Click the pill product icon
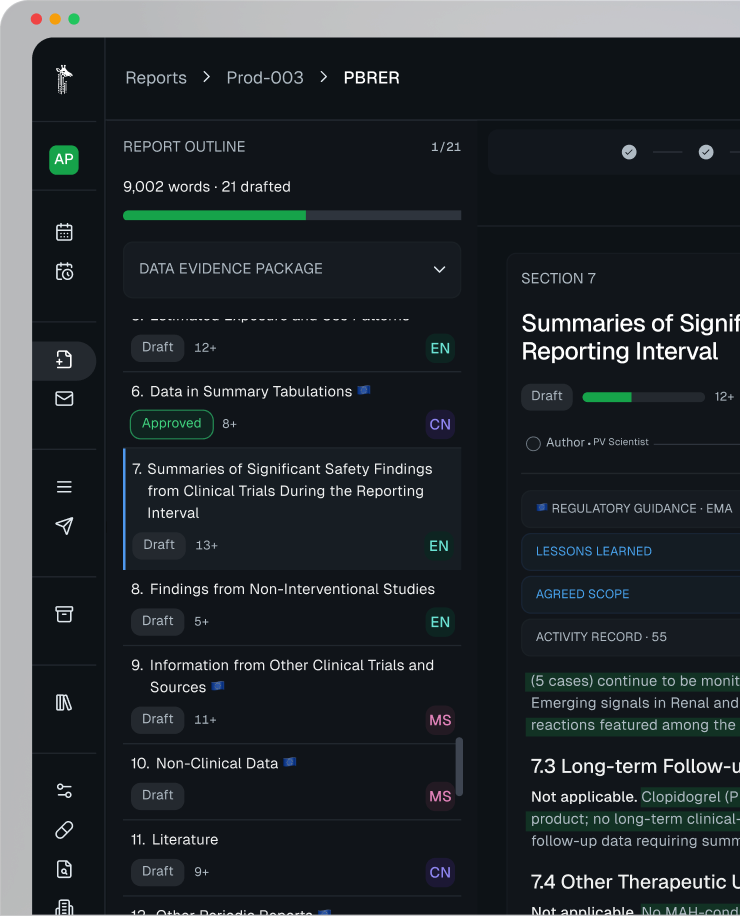The image size is (740, 916). [x=64, y=830]
